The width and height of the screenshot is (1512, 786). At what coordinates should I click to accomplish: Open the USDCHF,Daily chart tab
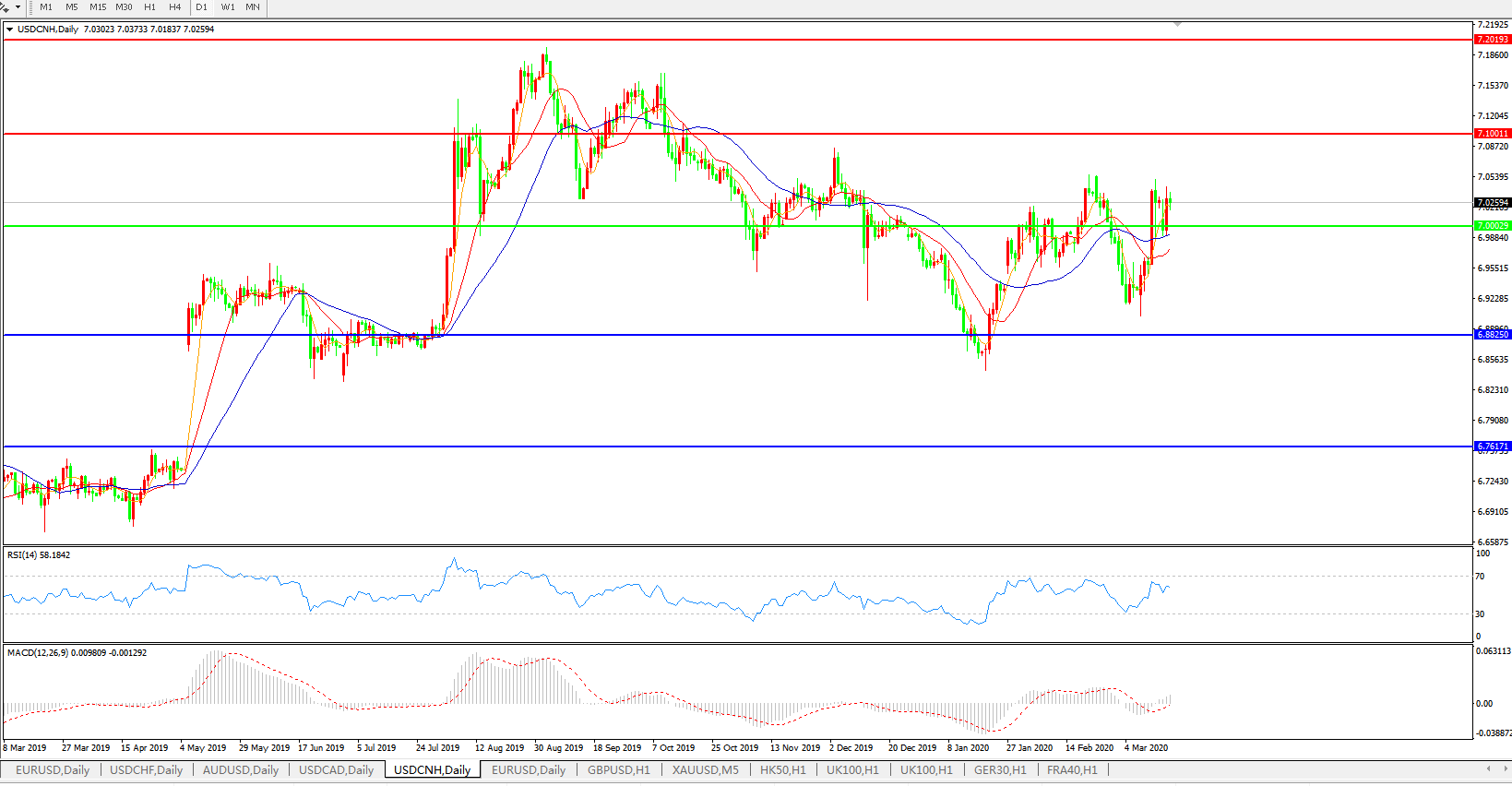click(146, 770)
